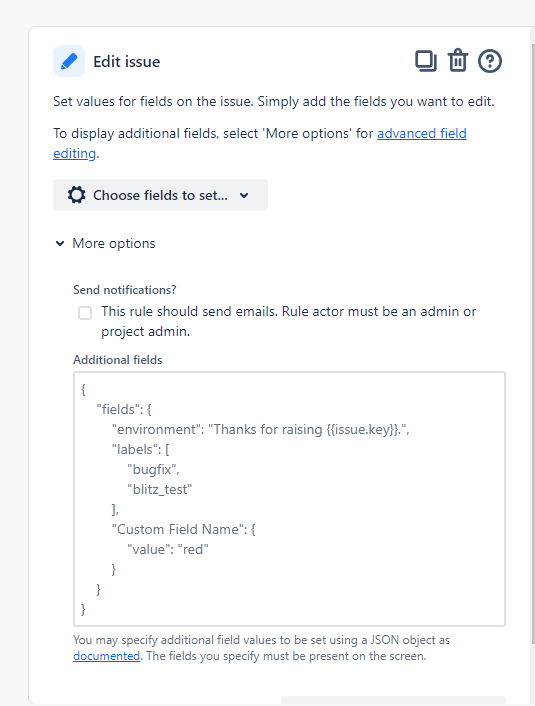
Task: Click inside the Additional fields JSON box
Action: (x=289, y=499)
